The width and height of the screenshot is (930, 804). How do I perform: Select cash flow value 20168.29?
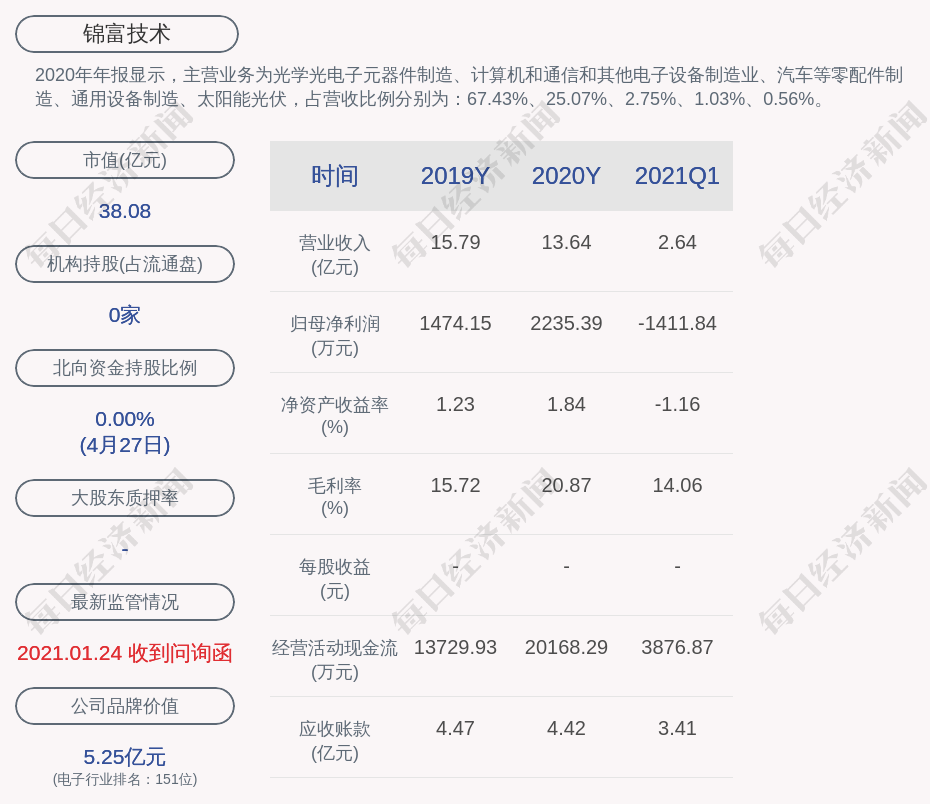click(x=566, y=647)
